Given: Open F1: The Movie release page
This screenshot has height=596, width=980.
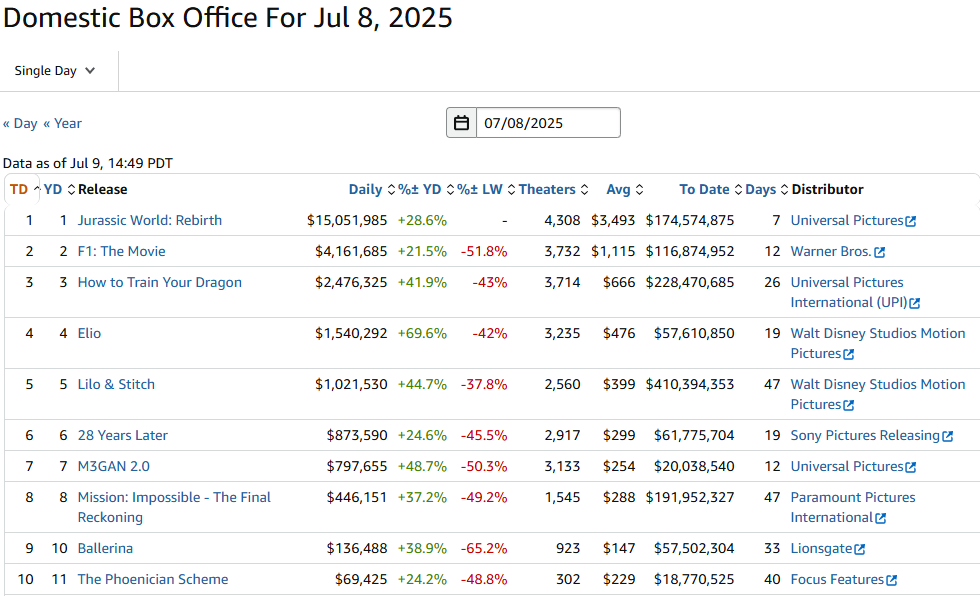Looking at the screenshot, I should pos(121,252).
